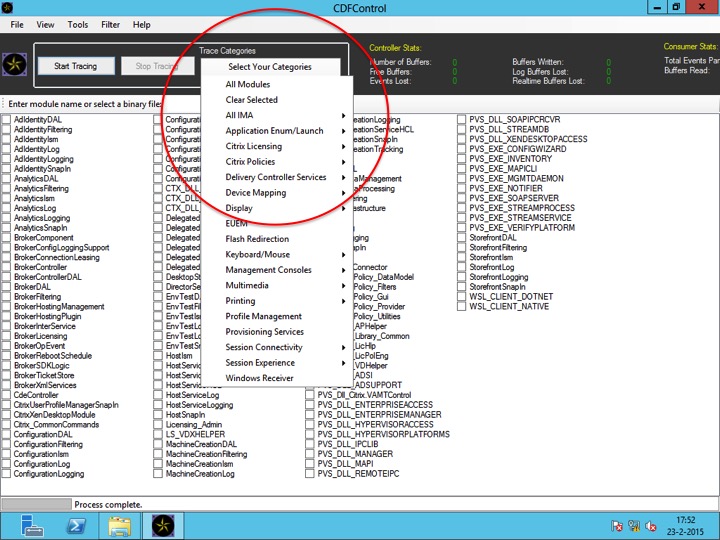
Task: Select Flash Redirection category
Action: click(277, 239)
